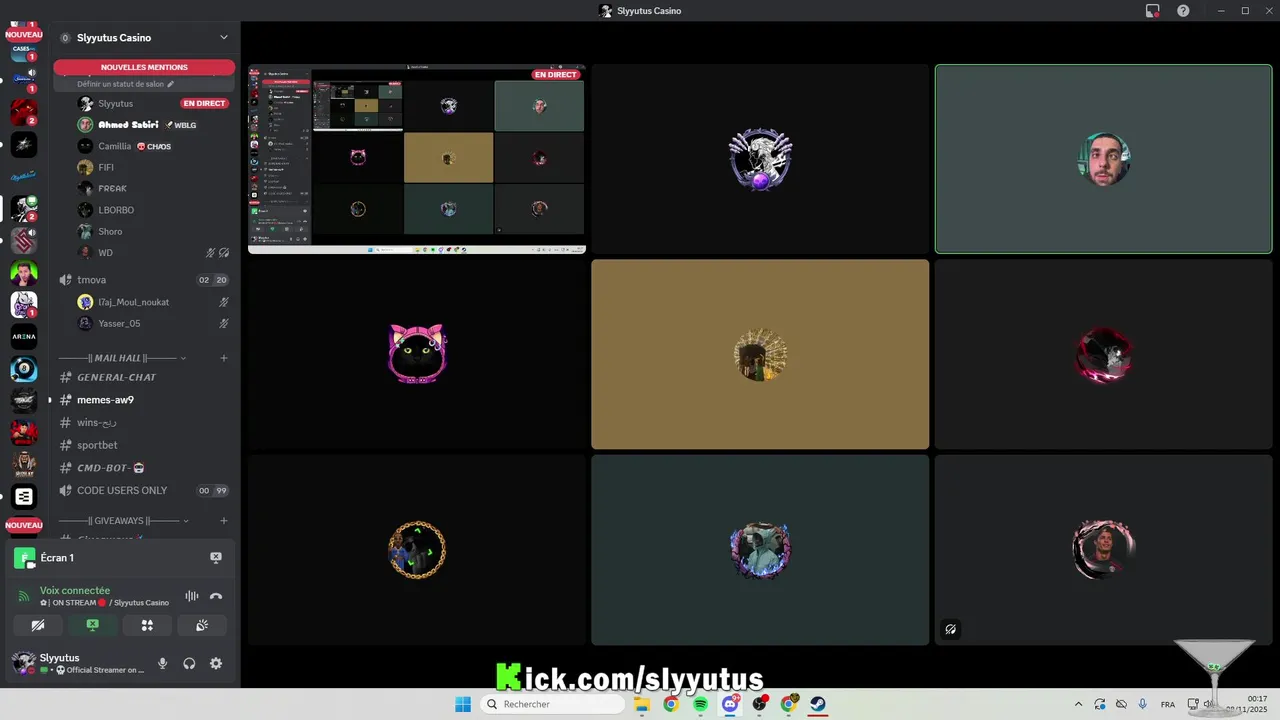Open Discord taskbar icon
This screenshot has height=720, width=1280.
730,704
